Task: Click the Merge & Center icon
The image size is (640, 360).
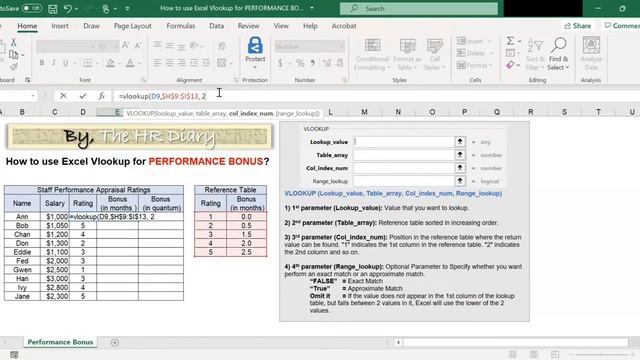Action: pos(221,63)
